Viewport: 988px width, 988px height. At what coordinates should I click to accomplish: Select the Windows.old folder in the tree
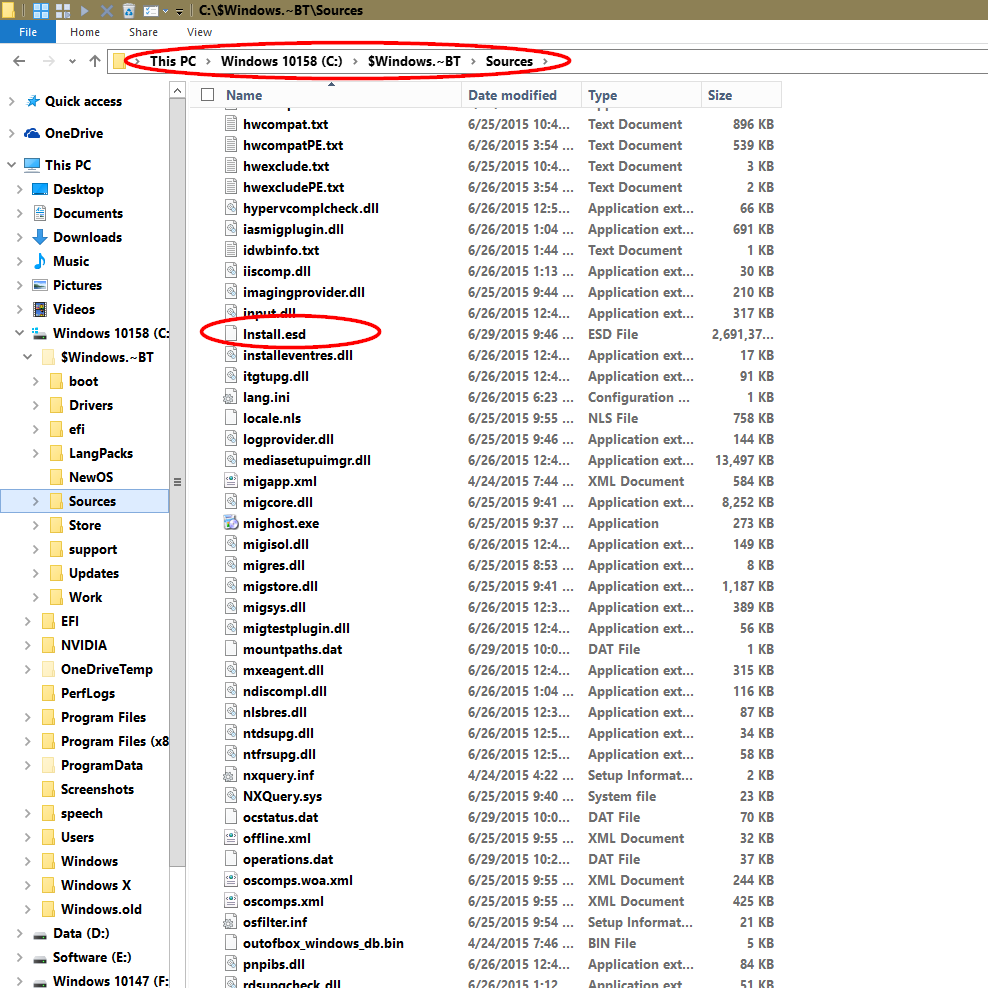coord(101,909)
